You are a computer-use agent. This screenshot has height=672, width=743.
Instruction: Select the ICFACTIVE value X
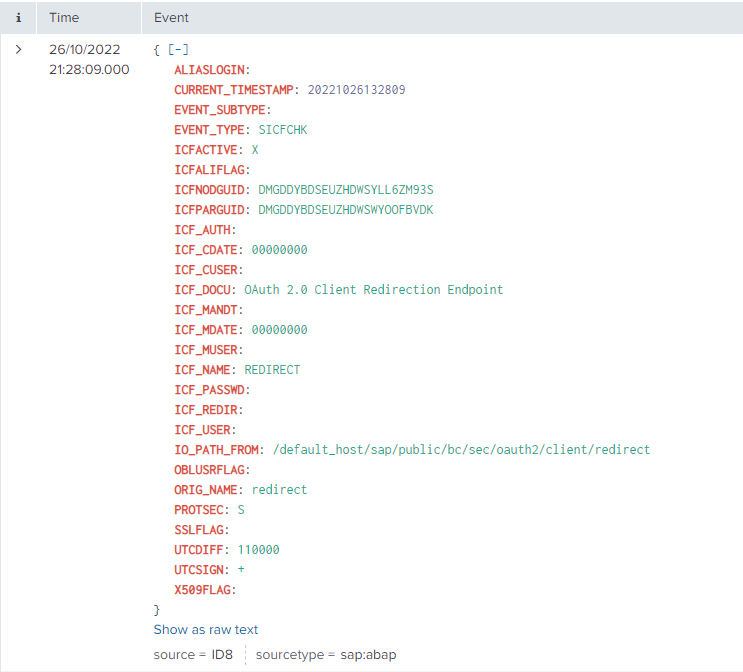255,149
